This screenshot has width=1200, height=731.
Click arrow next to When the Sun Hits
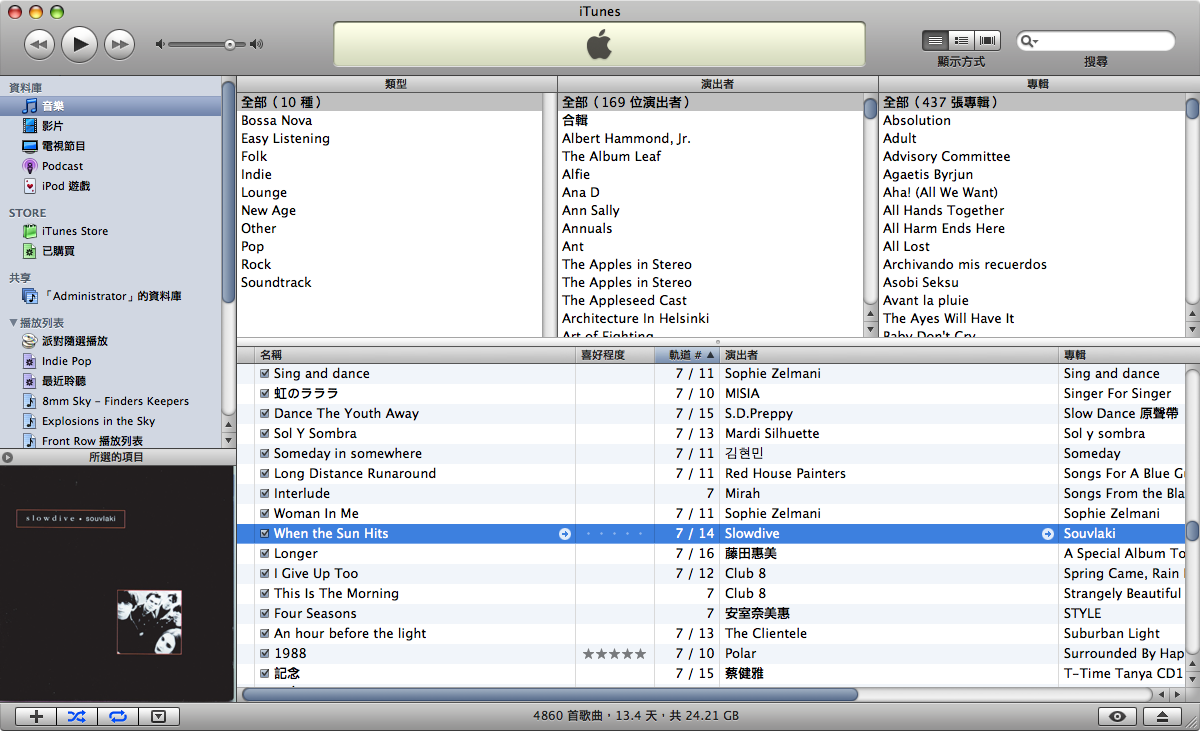click(x=564, y=534)
